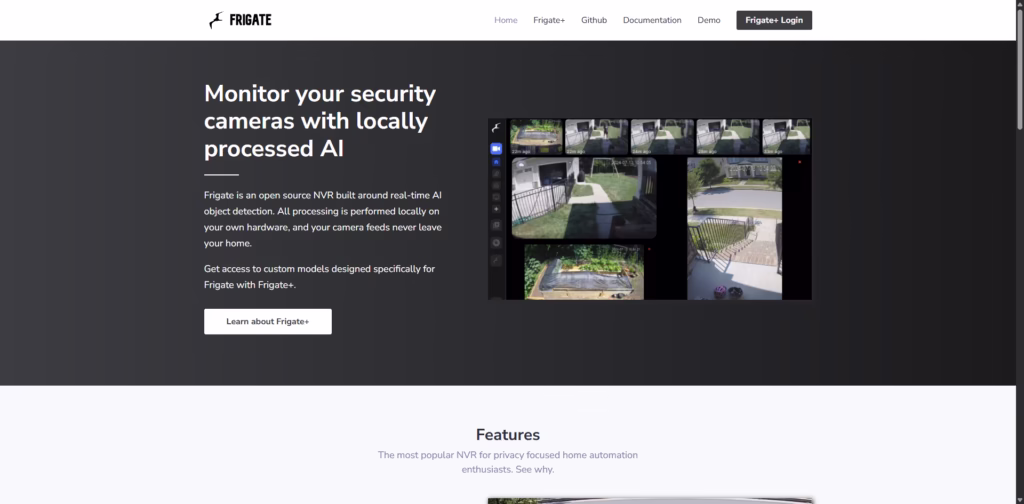Open the Github link in navbar
Screen dimensions: 1024x504
(x=594, y=20)
